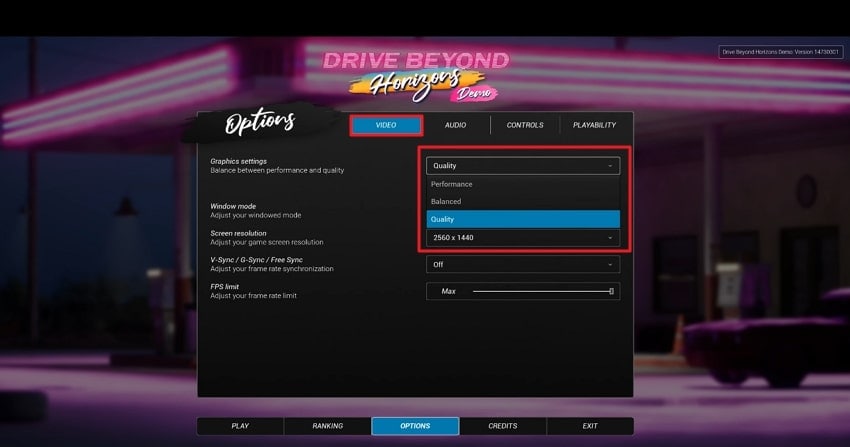
Task: Click the Graphics settings label
Action: pyautogui.click(x=239, y=161)
